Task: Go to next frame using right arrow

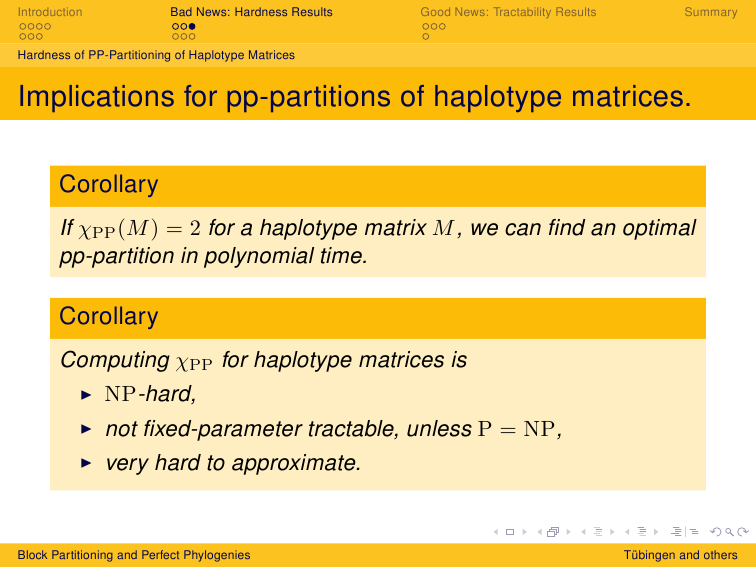Action: pos(569,532)
